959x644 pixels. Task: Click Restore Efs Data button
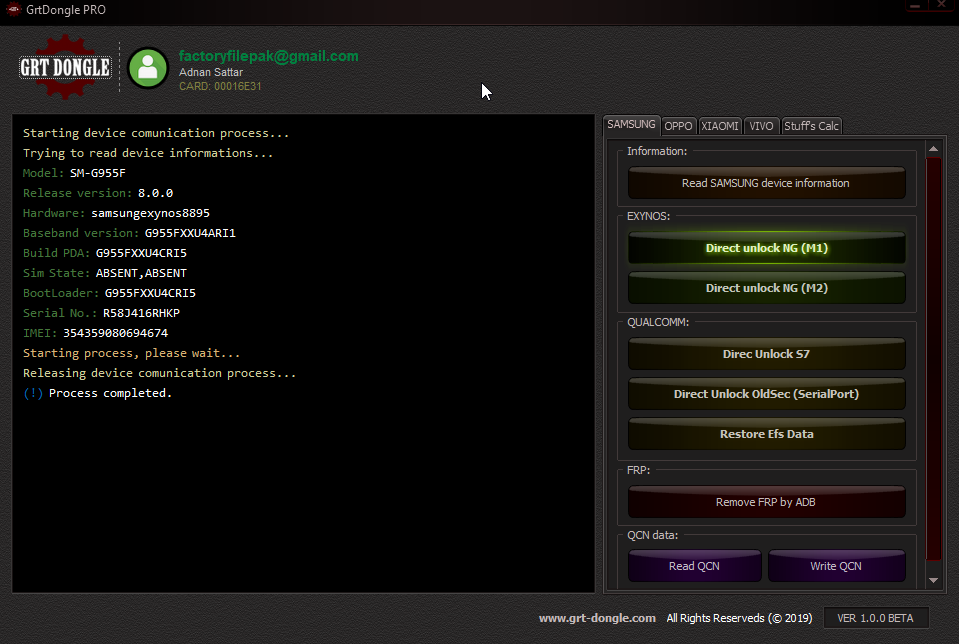[766, 434]
